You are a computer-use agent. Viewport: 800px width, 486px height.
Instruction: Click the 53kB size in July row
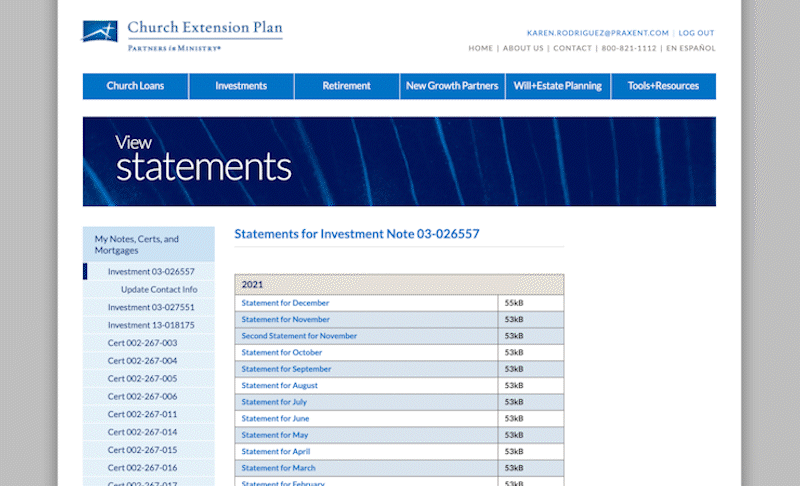[514, 402]
